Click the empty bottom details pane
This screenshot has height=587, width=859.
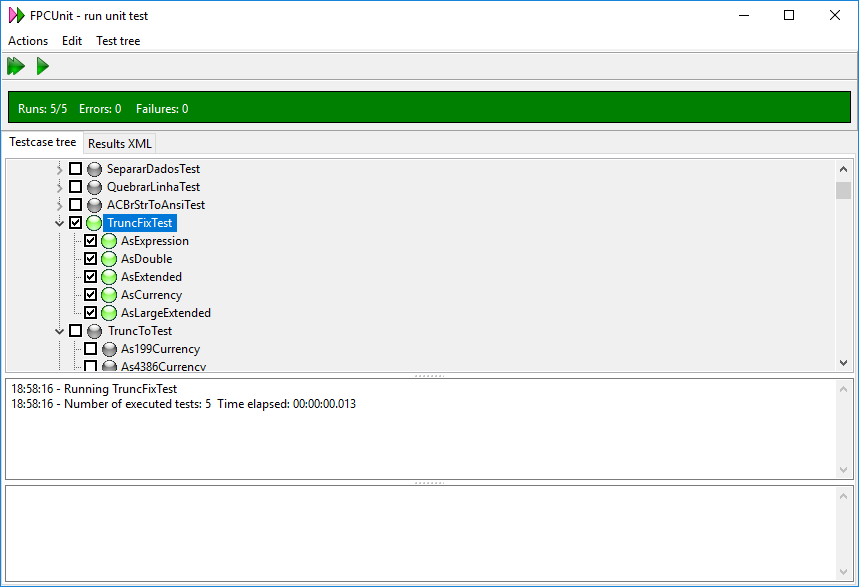click(x=421, y=533)
